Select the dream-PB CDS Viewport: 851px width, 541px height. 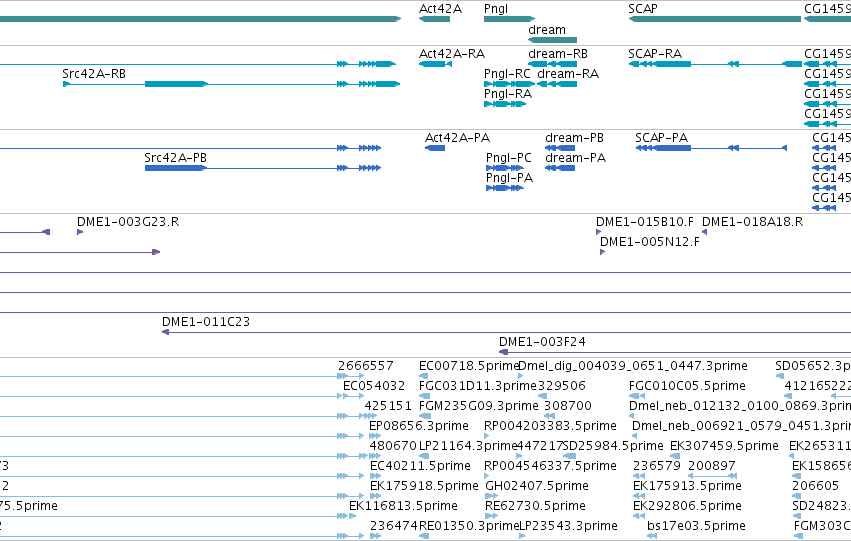pos(560,148)
